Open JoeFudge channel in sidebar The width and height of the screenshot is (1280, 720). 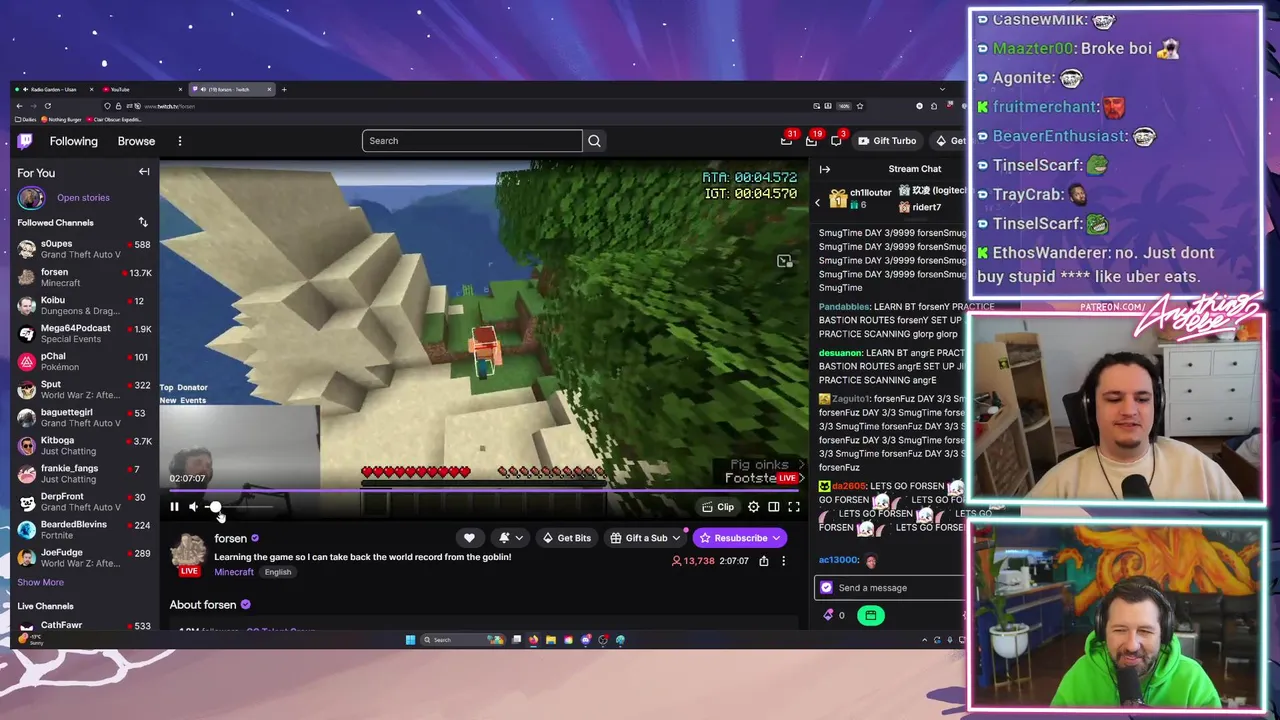tap(83, 557)
